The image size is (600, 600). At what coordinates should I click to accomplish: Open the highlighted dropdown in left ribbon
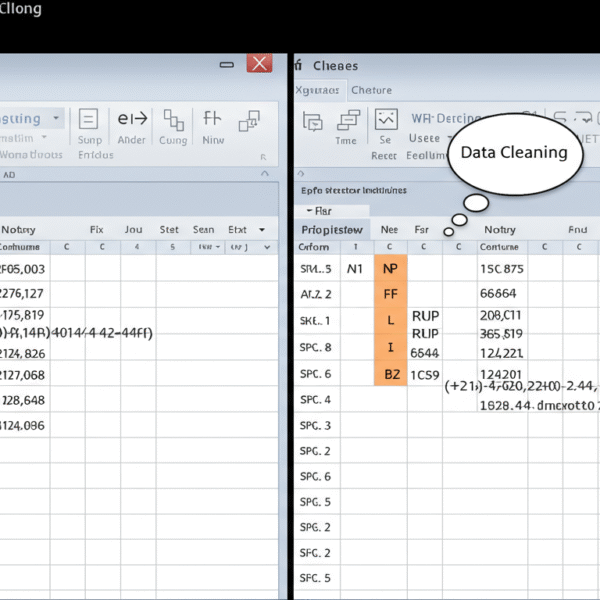tap(56, 118)
